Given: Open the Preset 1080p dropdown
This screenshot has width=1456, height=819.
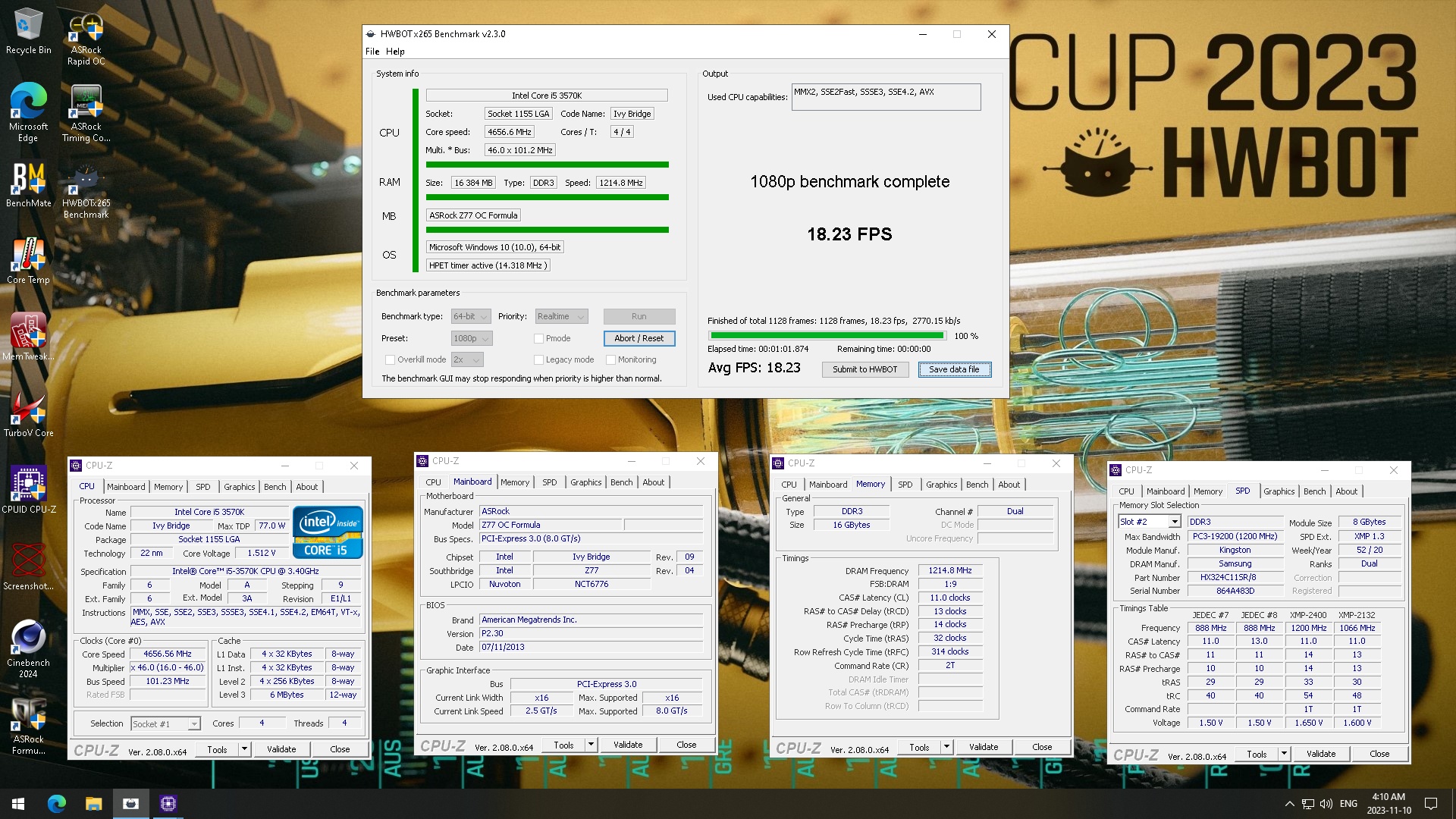Looking at the screenshot, I should point(472,338).
